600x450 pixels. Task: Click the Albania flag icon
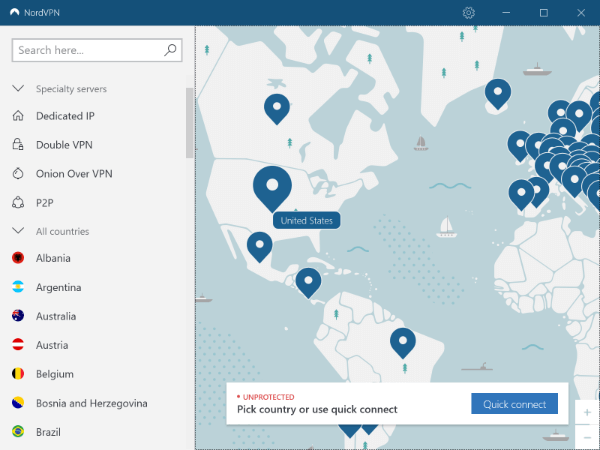(x=18, y=258)
